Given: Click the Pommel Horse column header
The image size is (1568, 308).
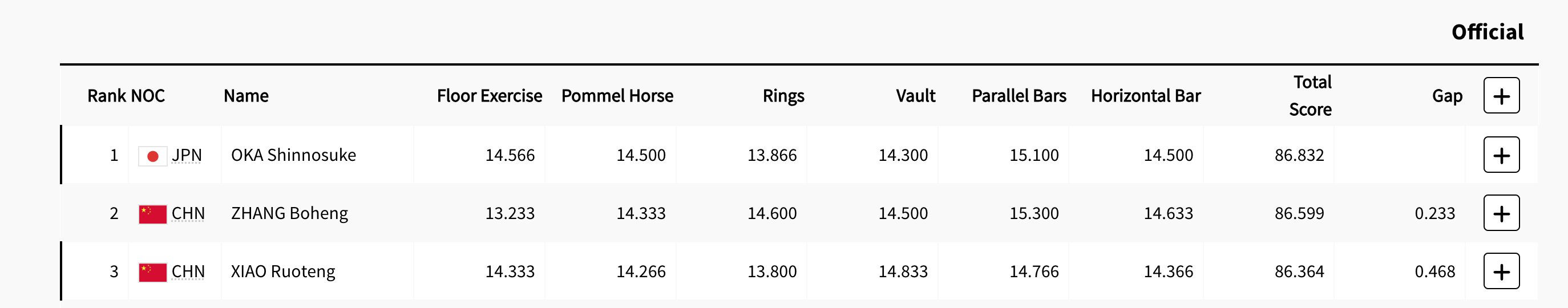Looking at the screenshot, I should pyautogui.click(x=617, y=96).
